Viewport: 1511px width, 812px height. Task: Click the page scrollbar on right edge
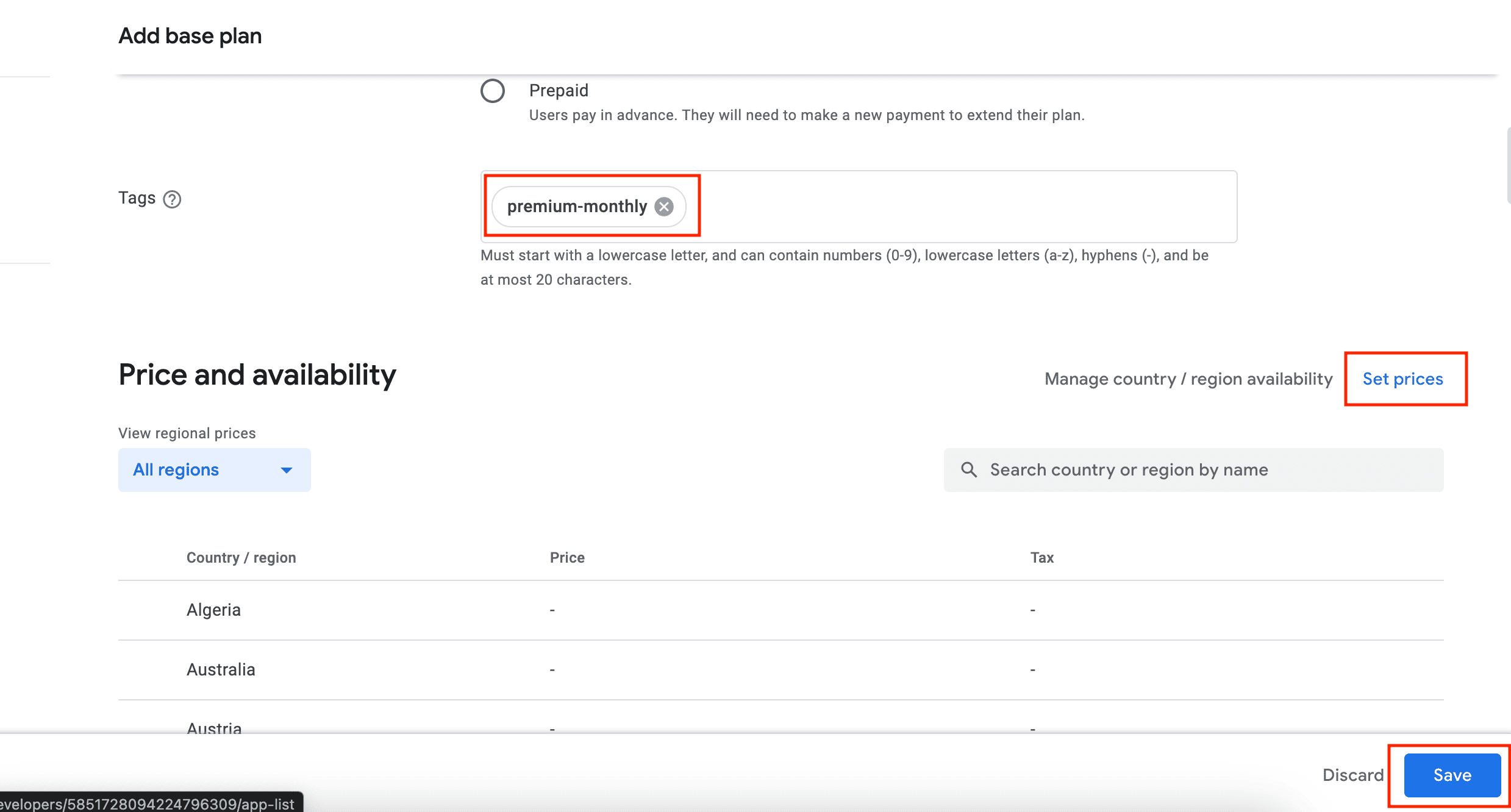[x=1509, y=165]
